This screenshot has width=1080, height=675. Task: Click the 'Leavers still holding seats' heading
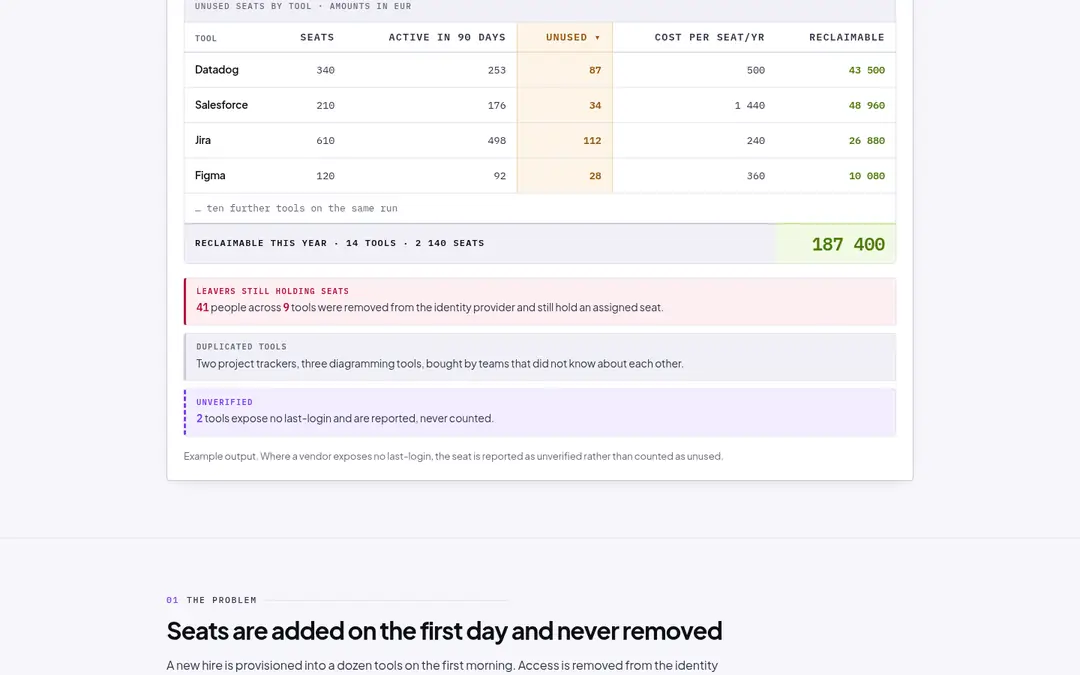coord(273,291)
